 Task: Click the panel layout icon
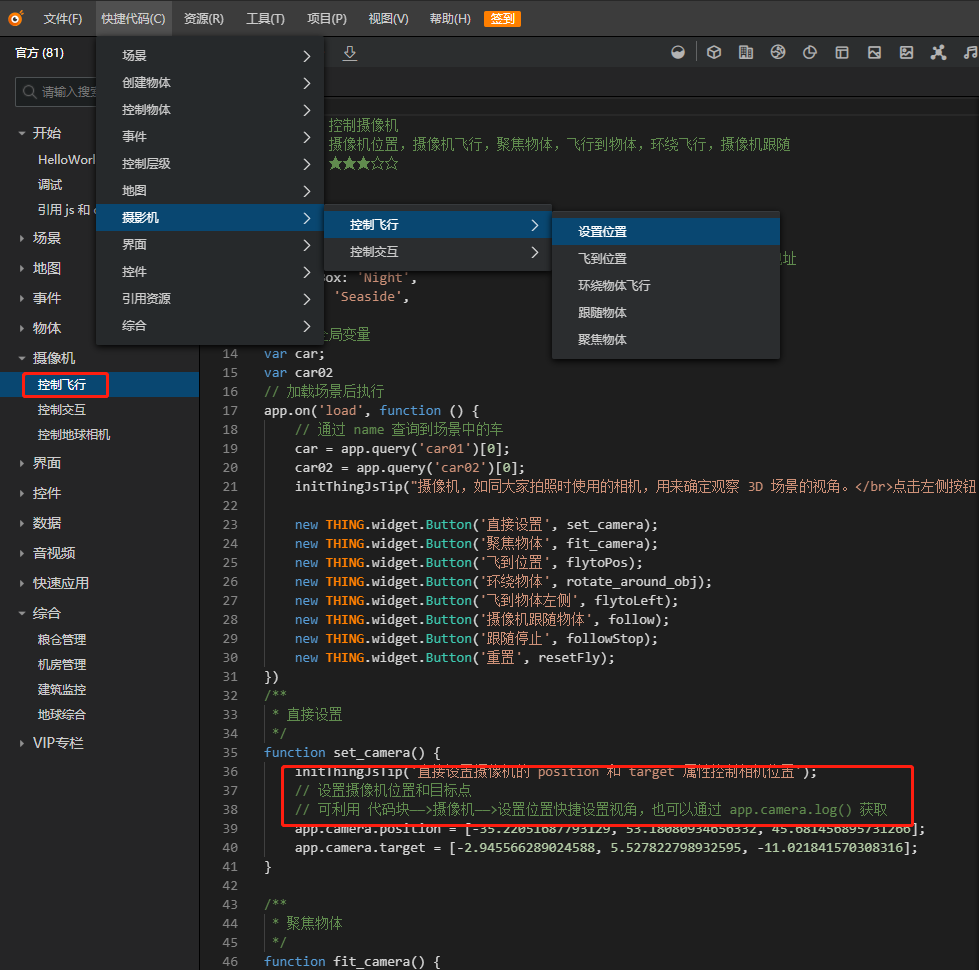coord(842,52)
